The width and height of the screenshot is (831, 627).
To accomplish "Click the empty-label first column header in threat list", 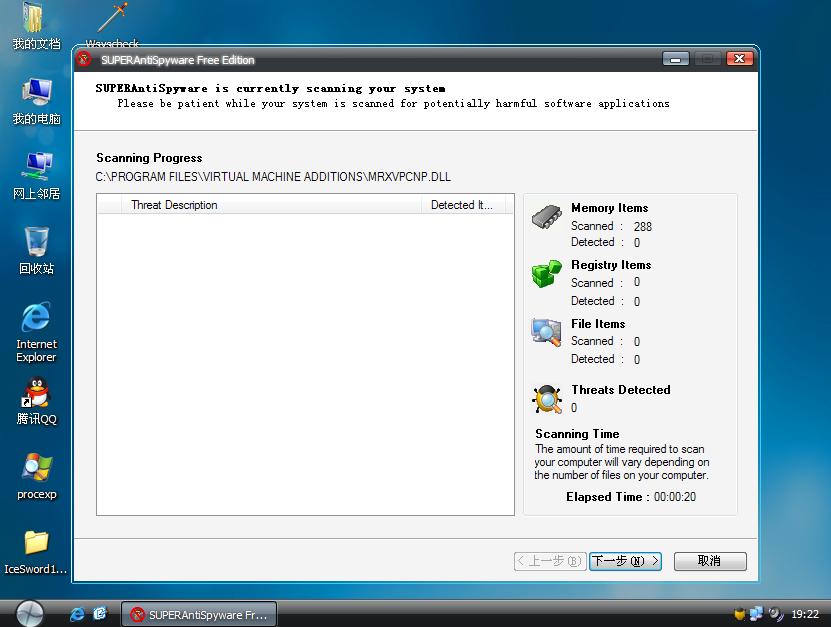I will [x=110, y=205].
